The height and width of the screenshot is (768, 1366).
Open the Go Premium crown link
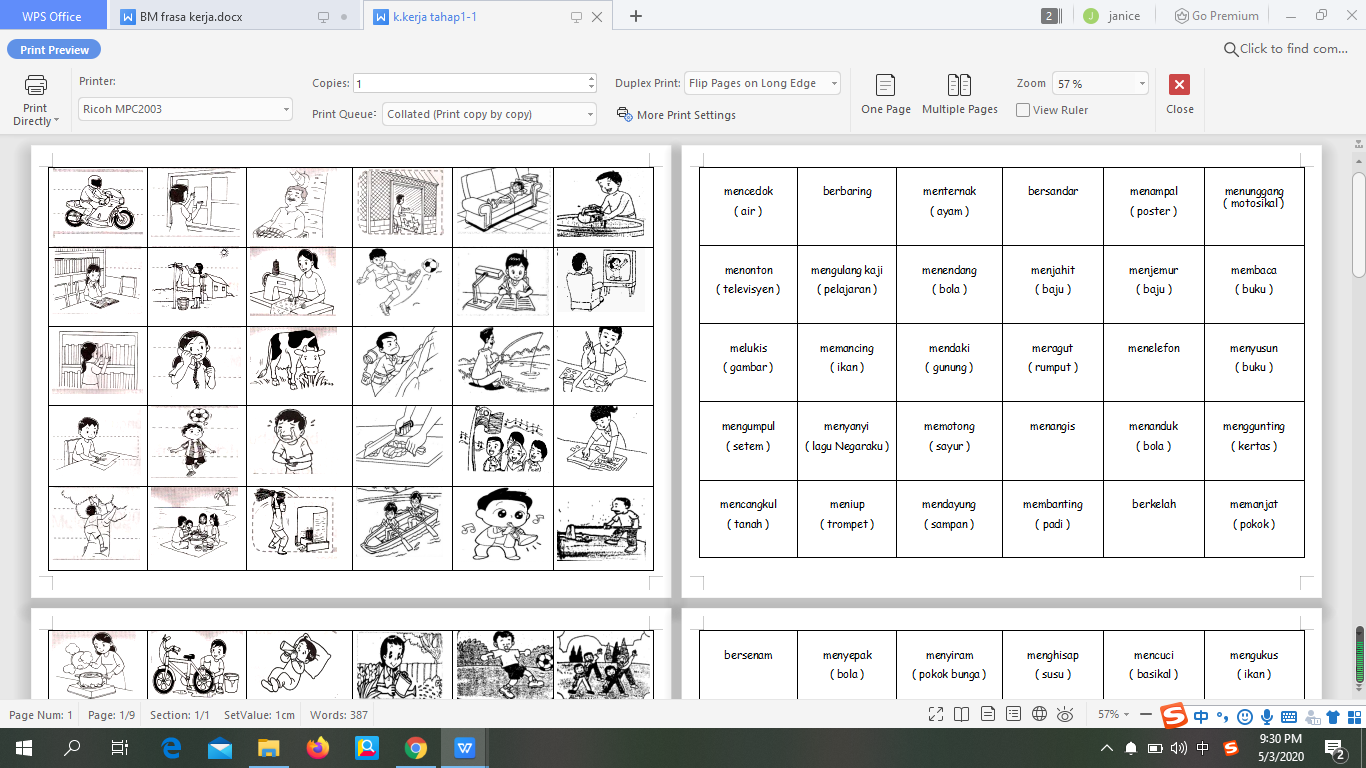pyautogui.click(x=1217, y=16)
